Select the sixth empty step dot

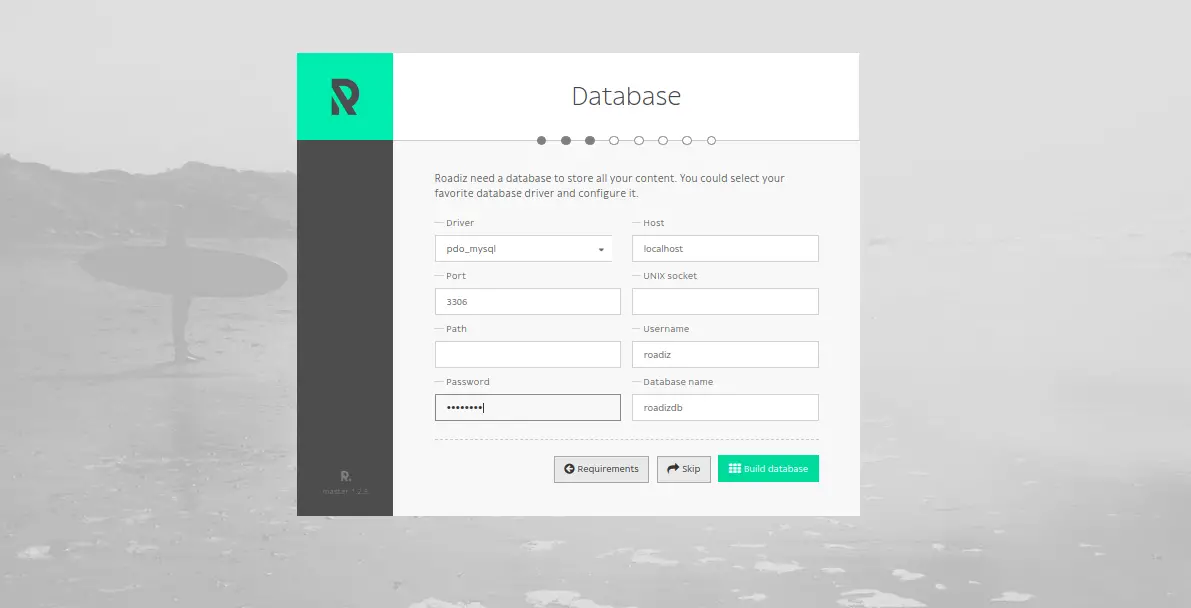pos(663,141)
